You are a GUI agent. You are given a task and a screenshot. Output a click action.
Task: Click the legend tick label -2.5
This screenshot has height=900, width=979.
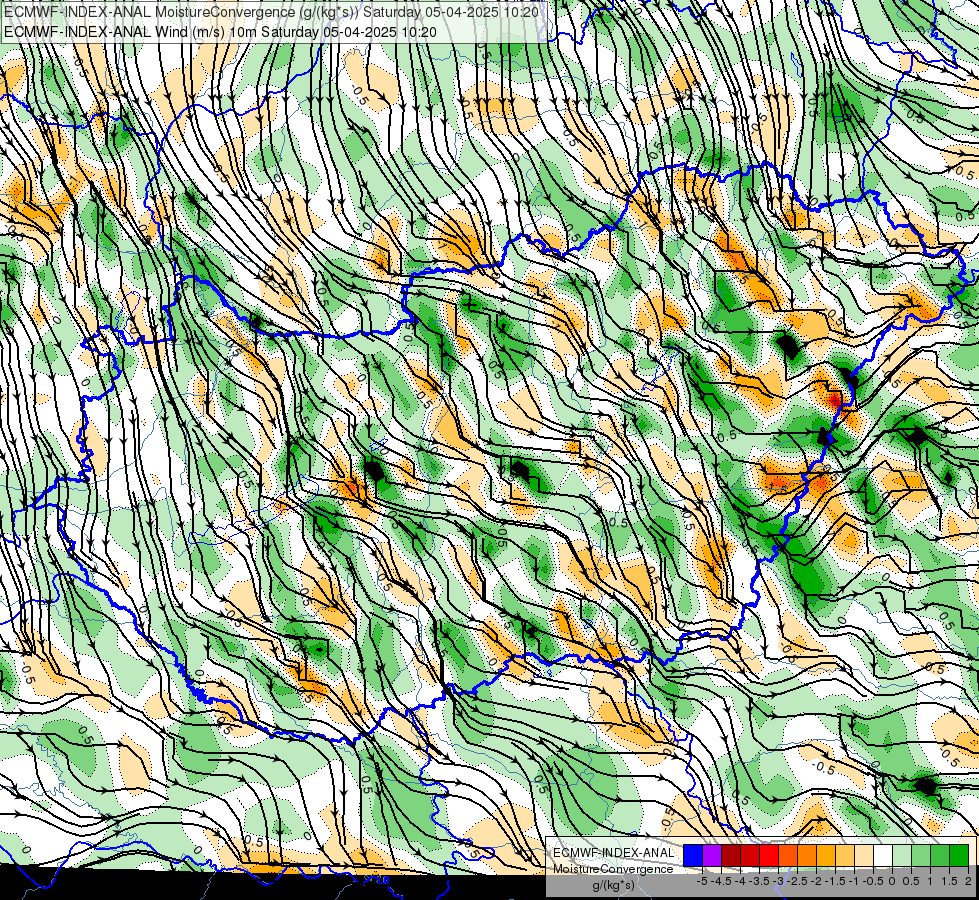tap(797, 881)
